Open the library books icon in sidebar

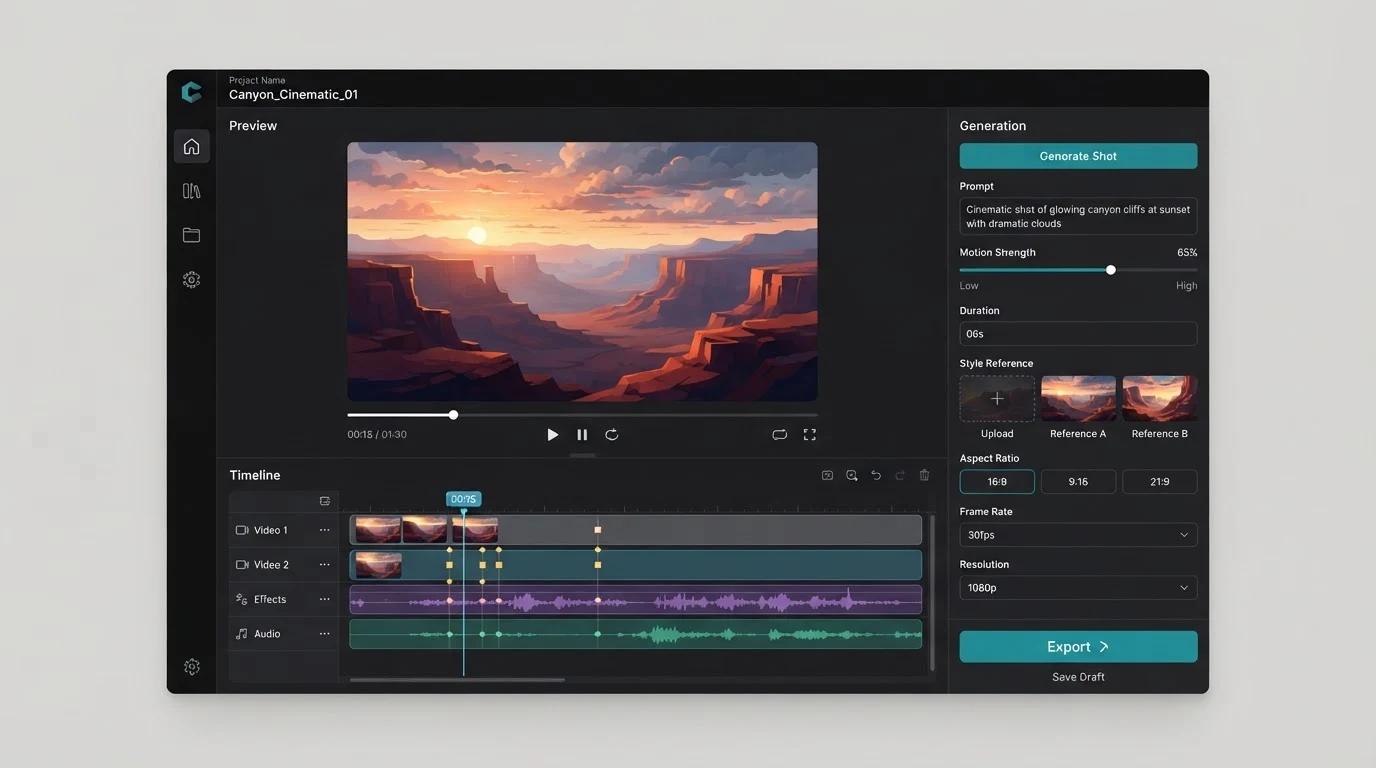(x=192, y=191)
